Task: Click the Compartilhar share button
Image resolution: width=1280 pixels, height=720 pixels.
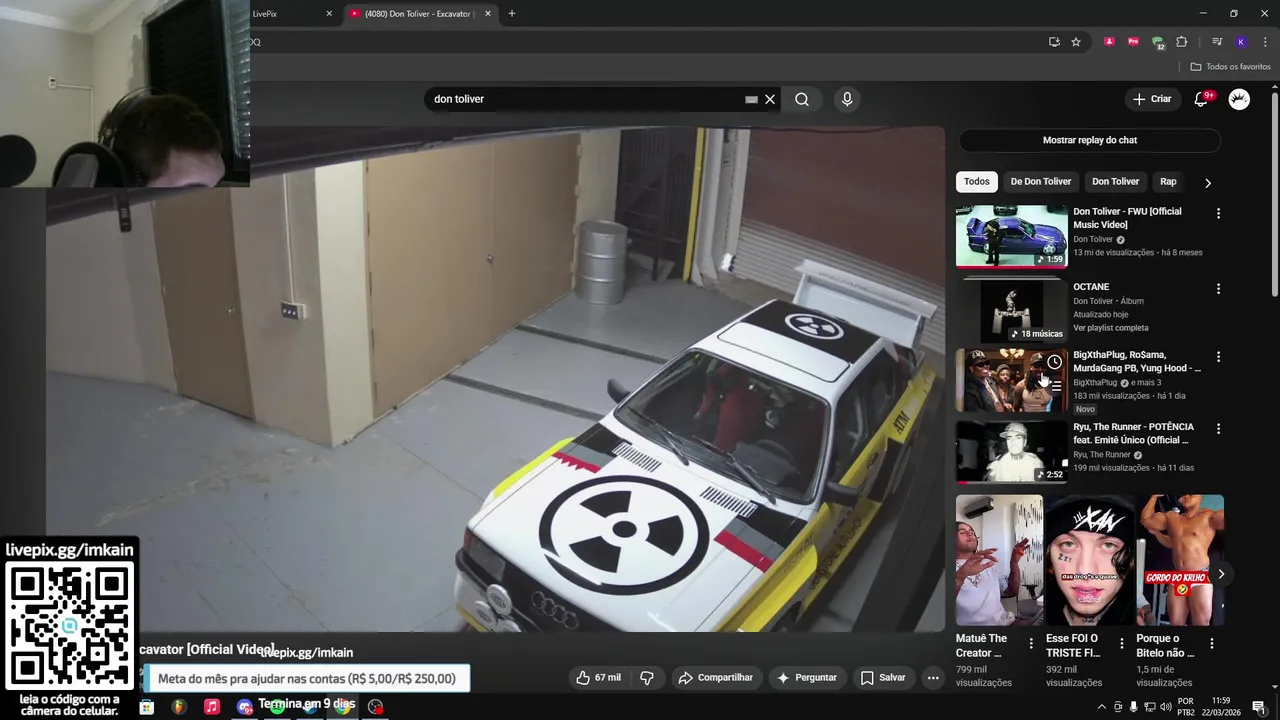Action: tap(715, 678)
